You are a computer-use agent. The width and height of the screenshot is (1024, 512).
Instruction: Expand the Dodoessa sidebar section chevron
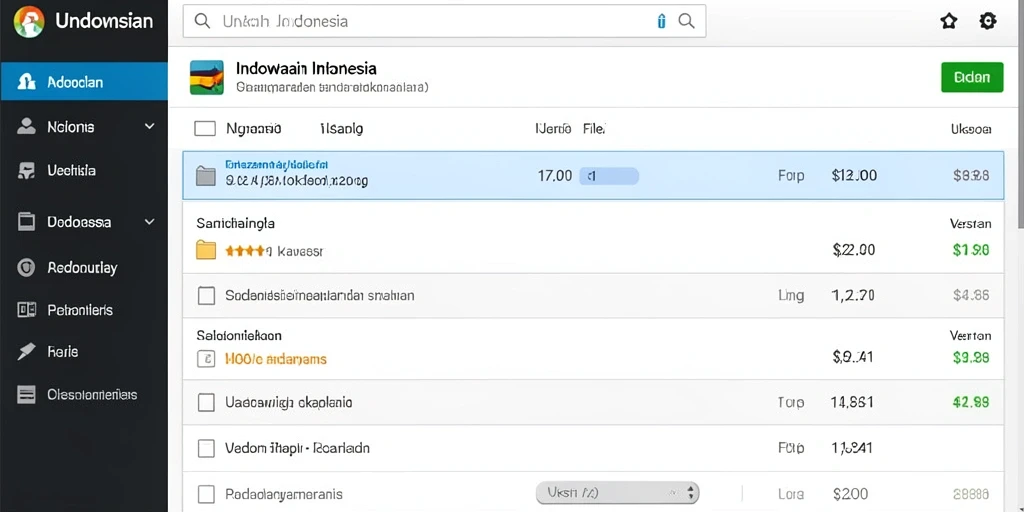(x=150, y=222)
